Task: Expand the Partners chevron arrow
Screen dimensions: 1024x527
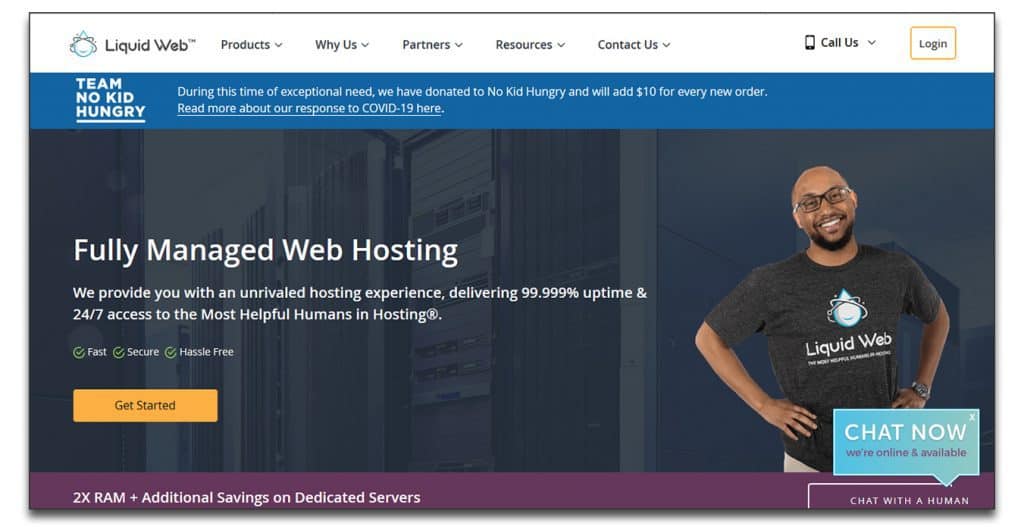Action: (x=458, y=45)
